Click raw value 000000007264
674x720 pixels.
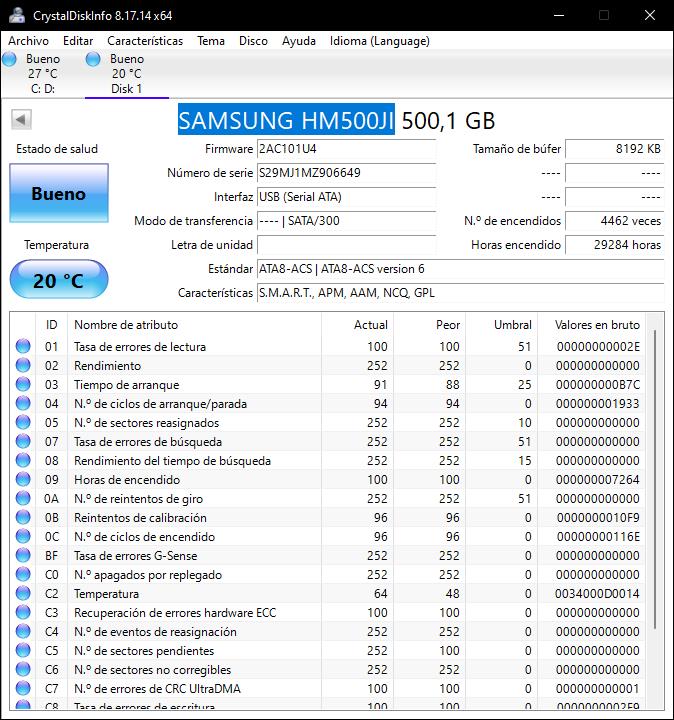(x=597, y=480)
